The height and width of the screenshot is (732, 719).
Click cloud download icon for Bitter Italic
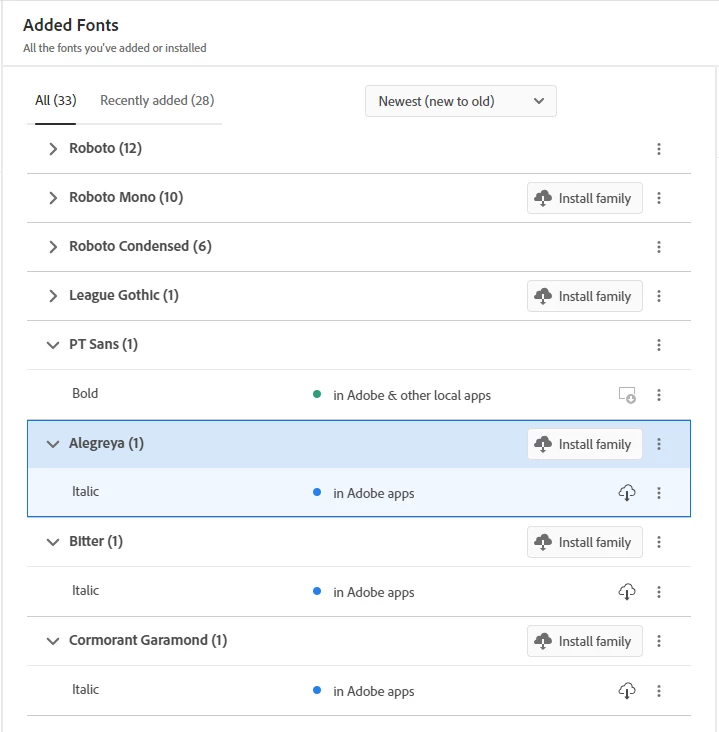pos(627,592)
